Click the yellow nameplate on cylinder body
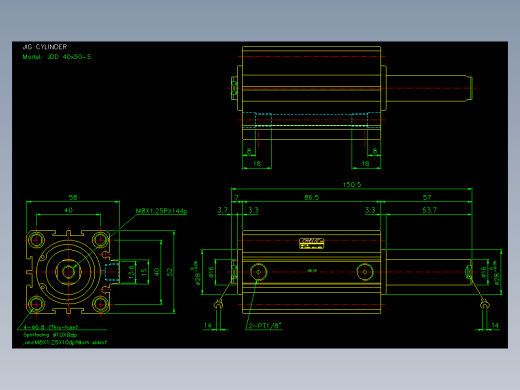Image resolution: width=520 pixels, height=390 pixels. point(311,243)
